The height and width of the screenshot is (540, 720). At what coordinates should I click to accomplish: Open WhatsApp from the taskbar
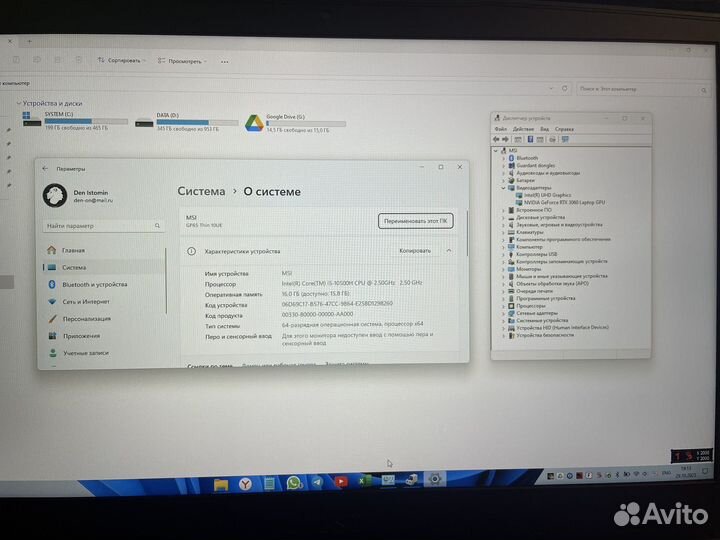pos(294,483)
